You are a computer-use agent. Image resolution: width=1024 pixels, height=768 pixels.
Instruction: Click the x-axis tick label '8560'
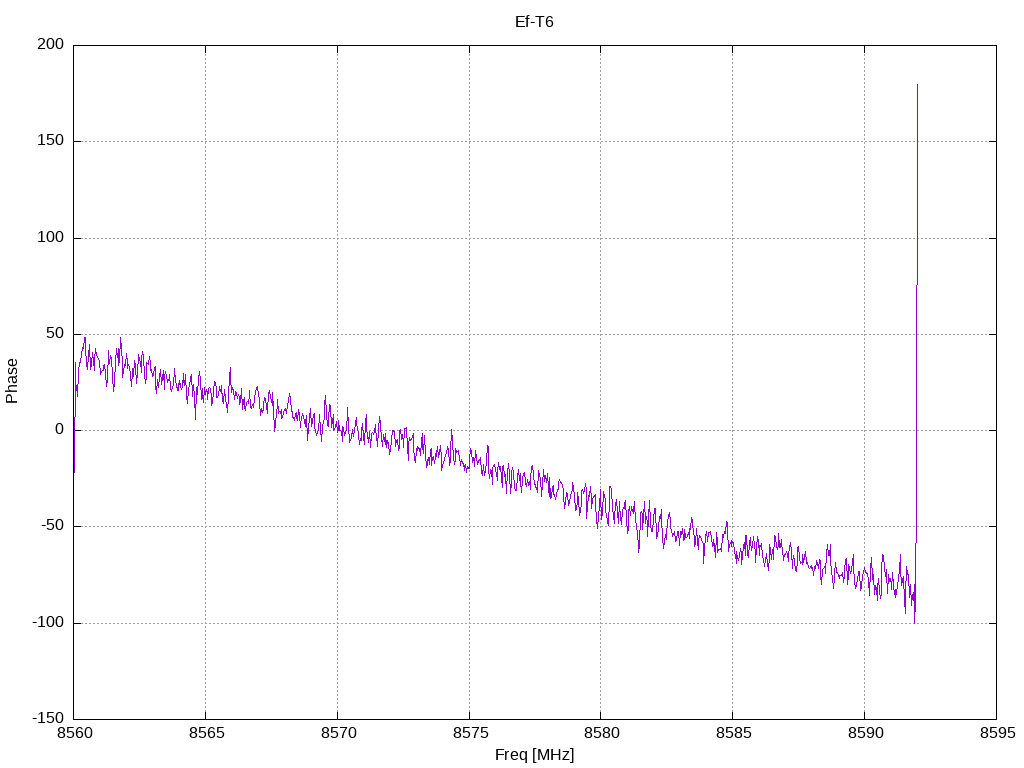click(74, 733)
